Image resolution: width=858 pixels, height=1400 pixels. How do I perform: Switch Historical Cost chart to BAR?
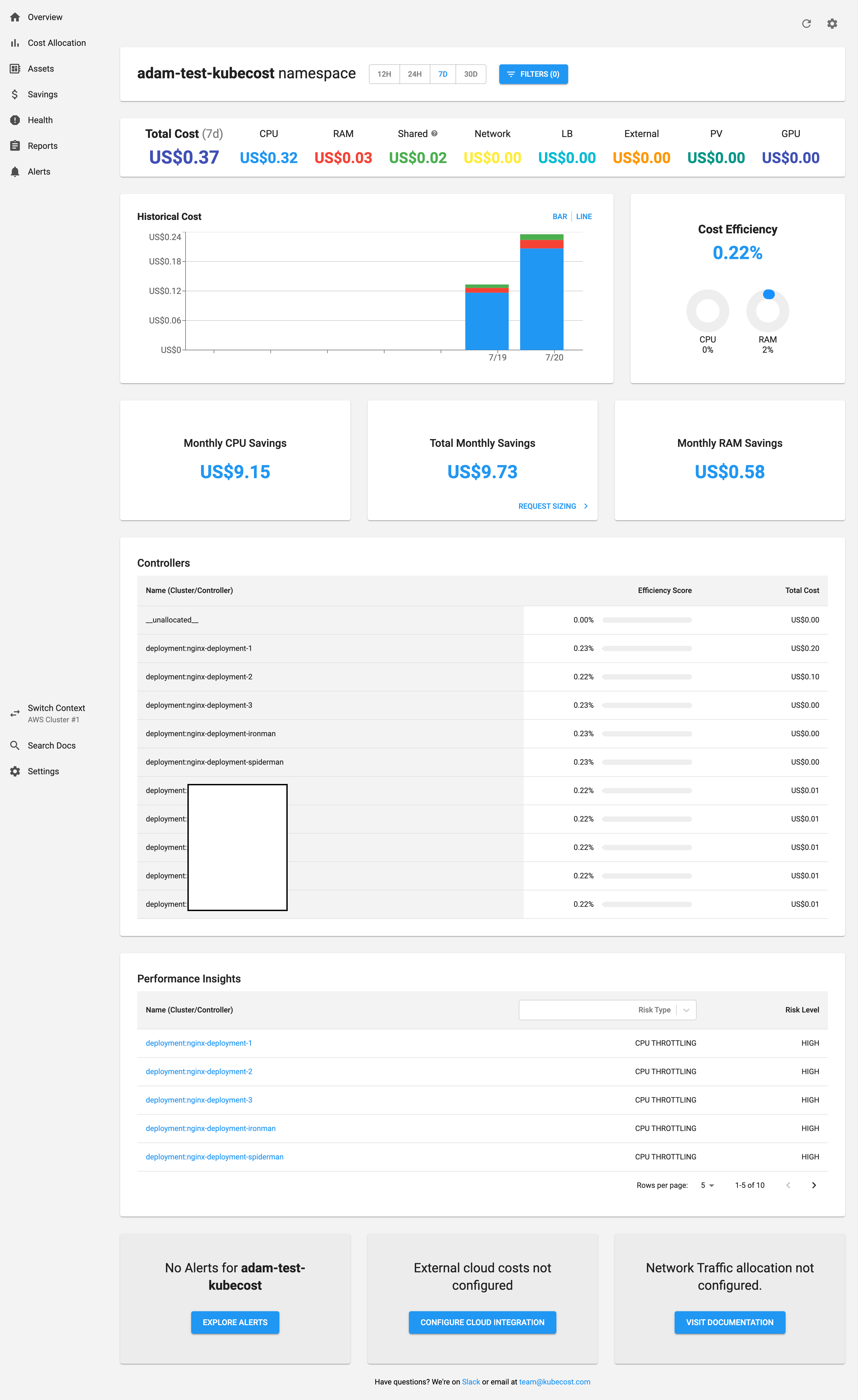pyautogui.click(x=560, y=216)
